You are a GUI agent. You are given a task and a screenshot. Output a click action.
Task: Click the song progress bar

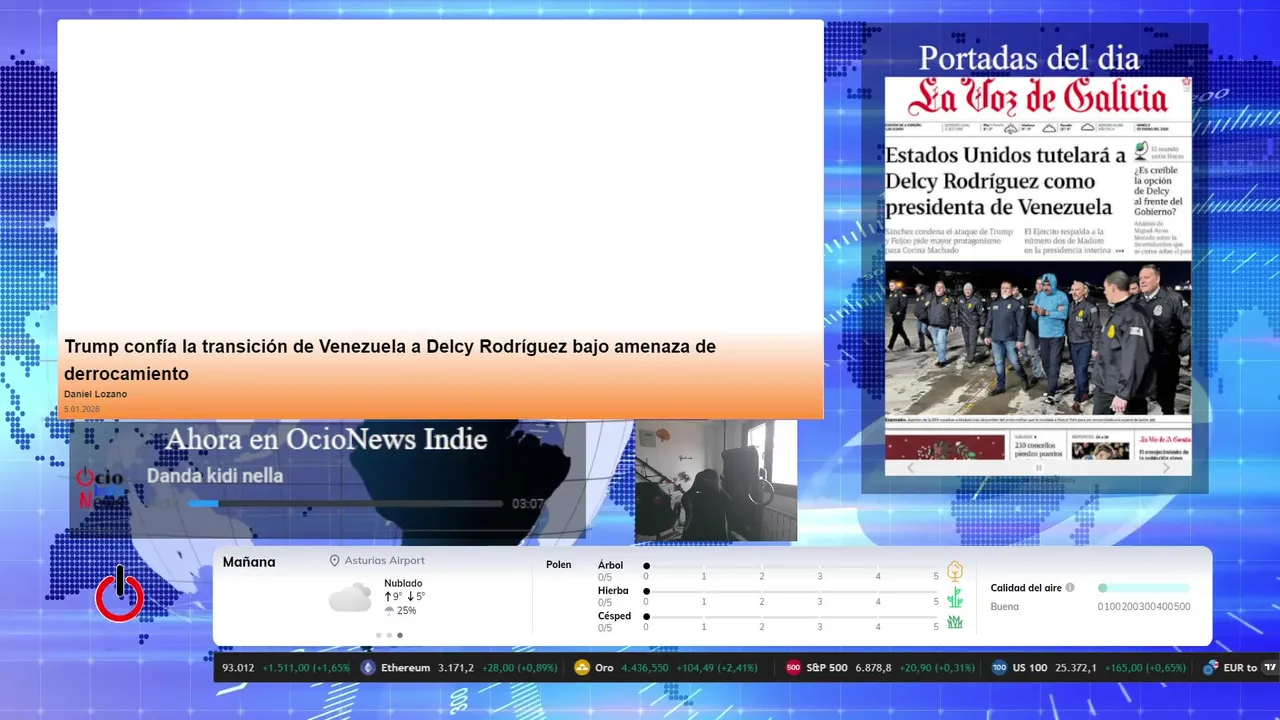click(345, 504)
